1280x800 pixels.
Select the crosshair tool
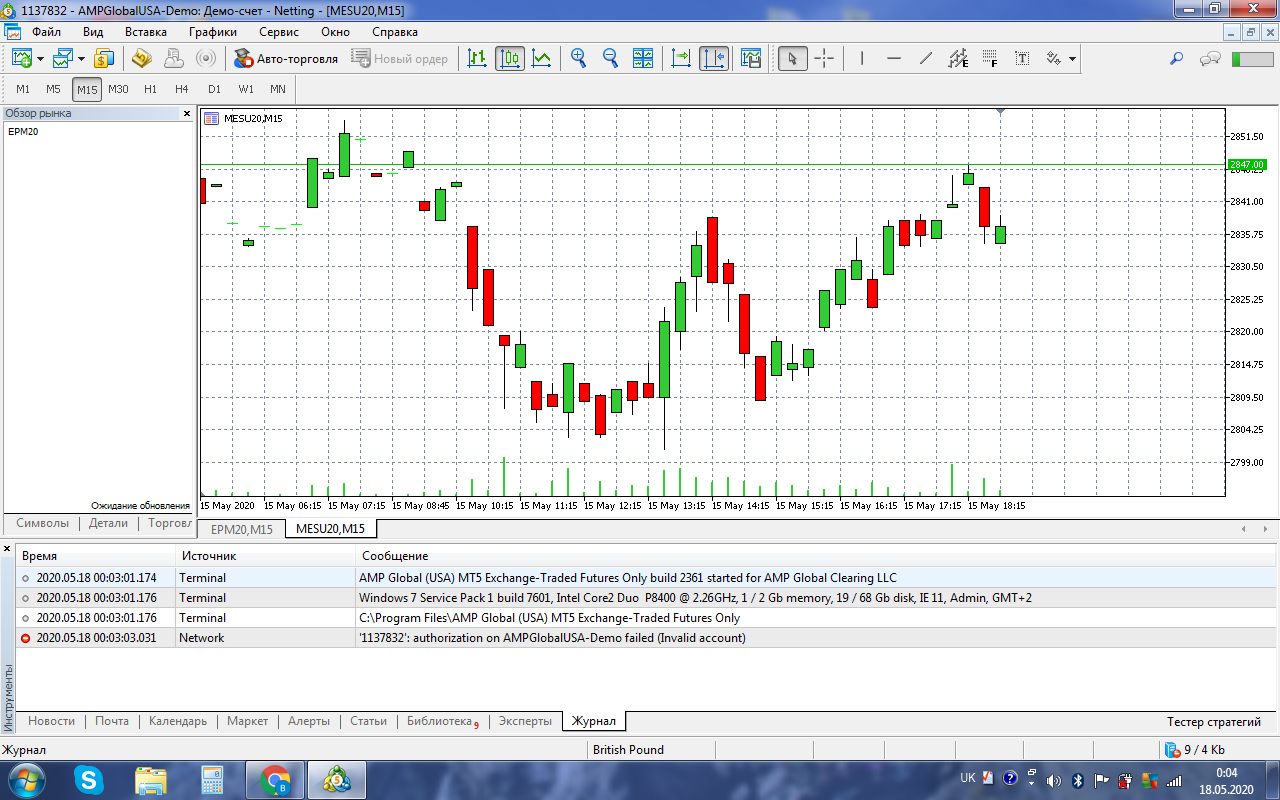point(824,59)
